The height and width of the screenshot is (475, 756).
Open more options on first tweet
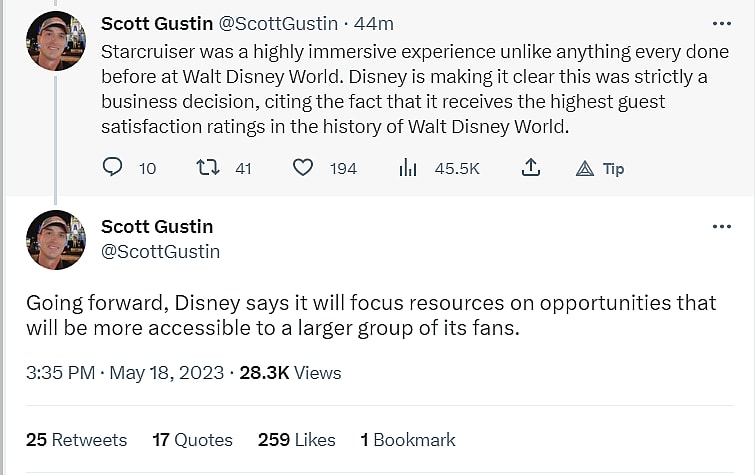point(721,24)
